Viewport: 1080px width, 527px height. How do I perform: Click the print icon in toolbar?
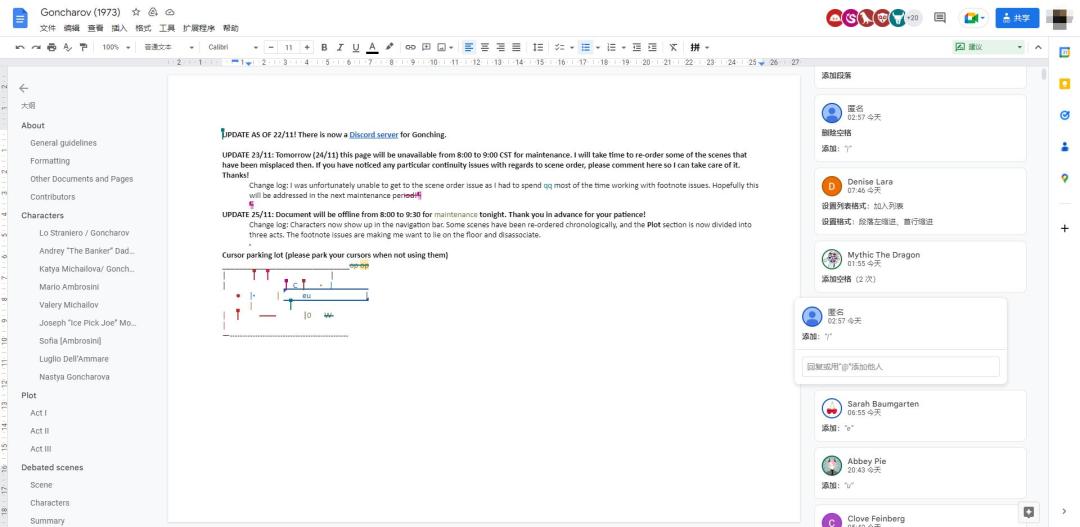51,47
